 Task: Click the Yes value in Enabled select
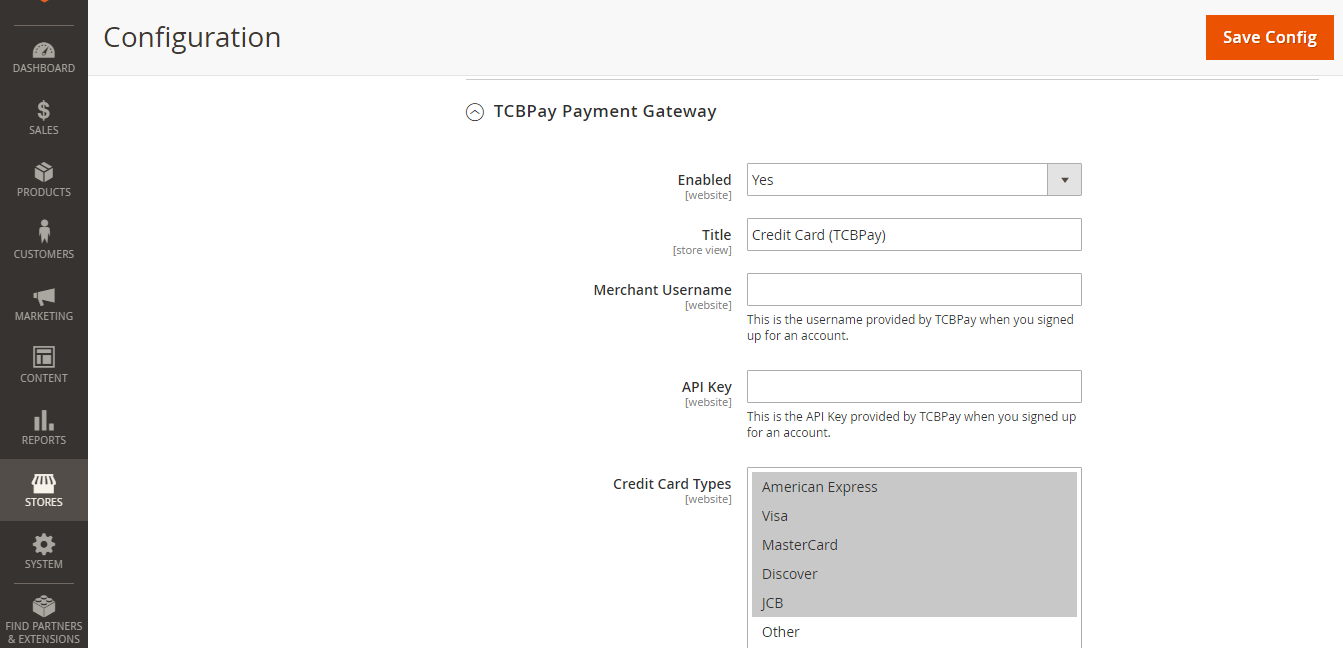(x=763, y=180)
